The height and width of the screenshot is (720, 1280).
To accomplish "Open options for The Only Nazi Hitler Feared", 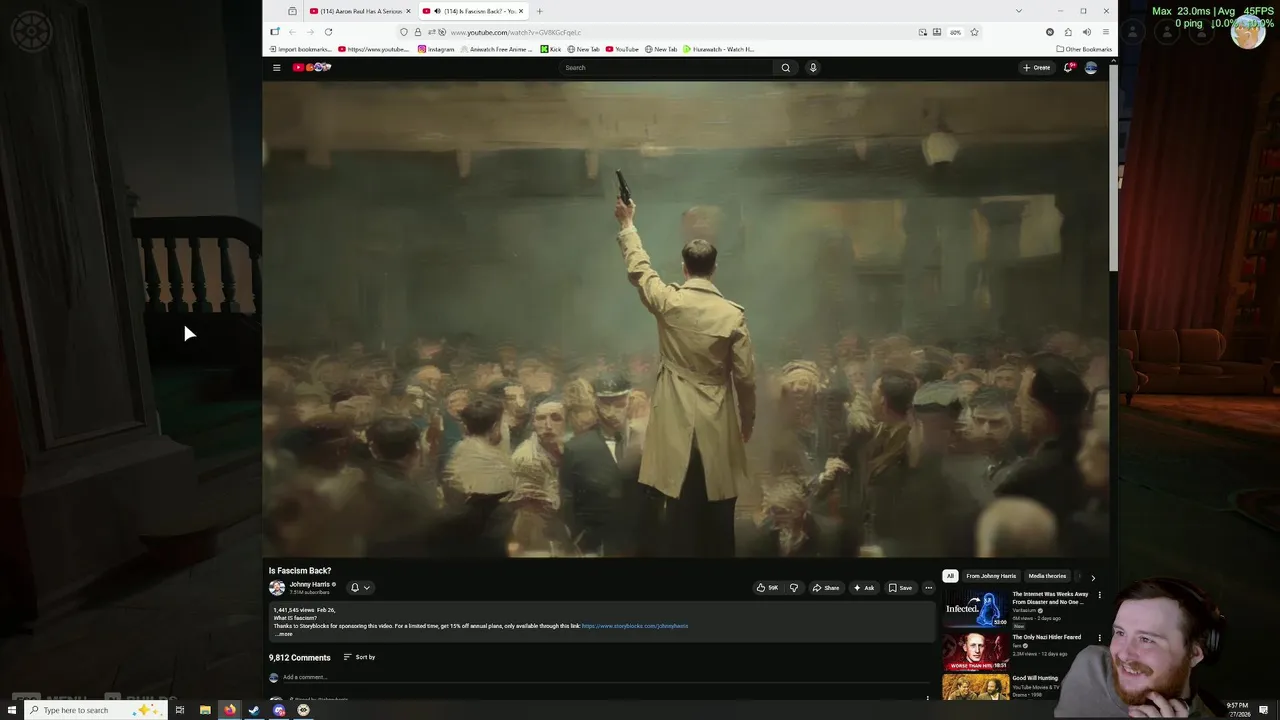I will click(1099, 637).
